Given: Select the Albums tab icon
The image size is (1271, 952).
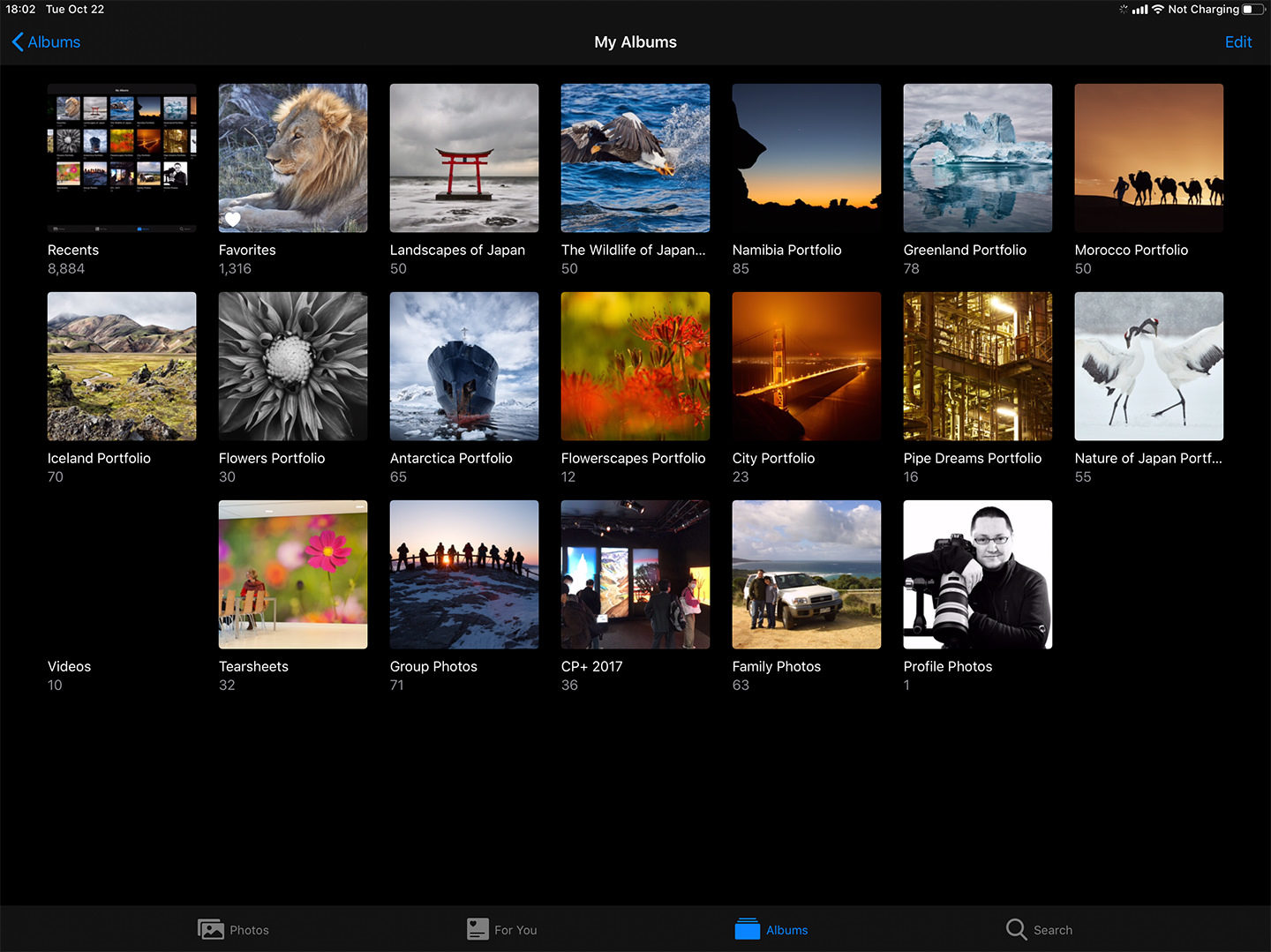Looking at the screenshot, I should [748, 929].
